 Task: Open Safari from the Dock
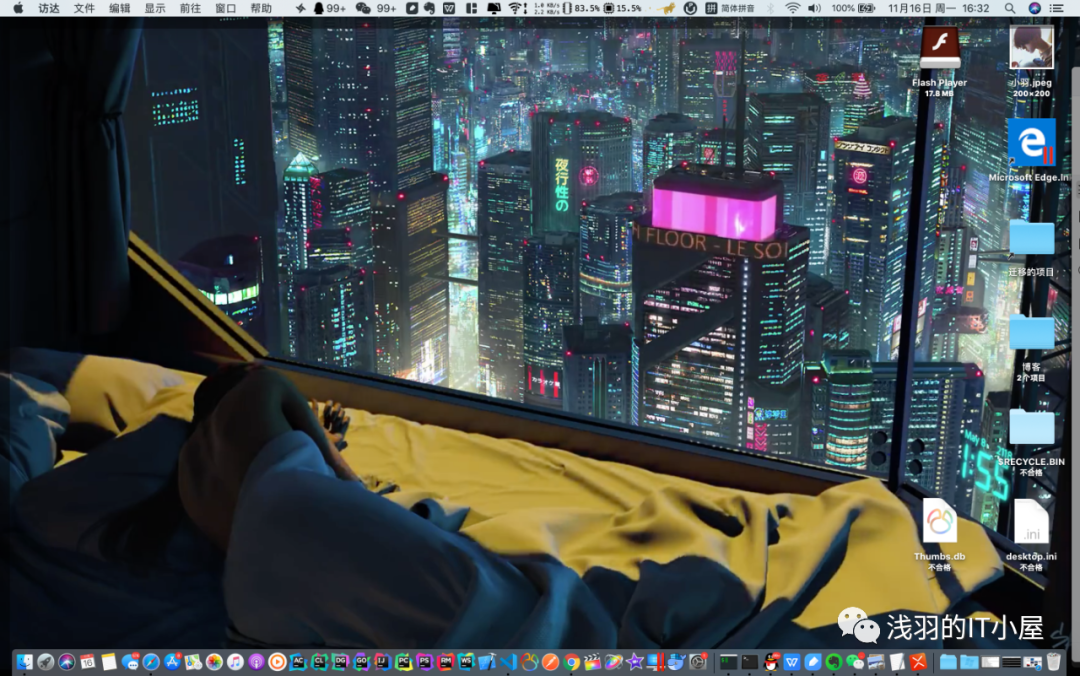pyautogui.click(x=151, y=662)
